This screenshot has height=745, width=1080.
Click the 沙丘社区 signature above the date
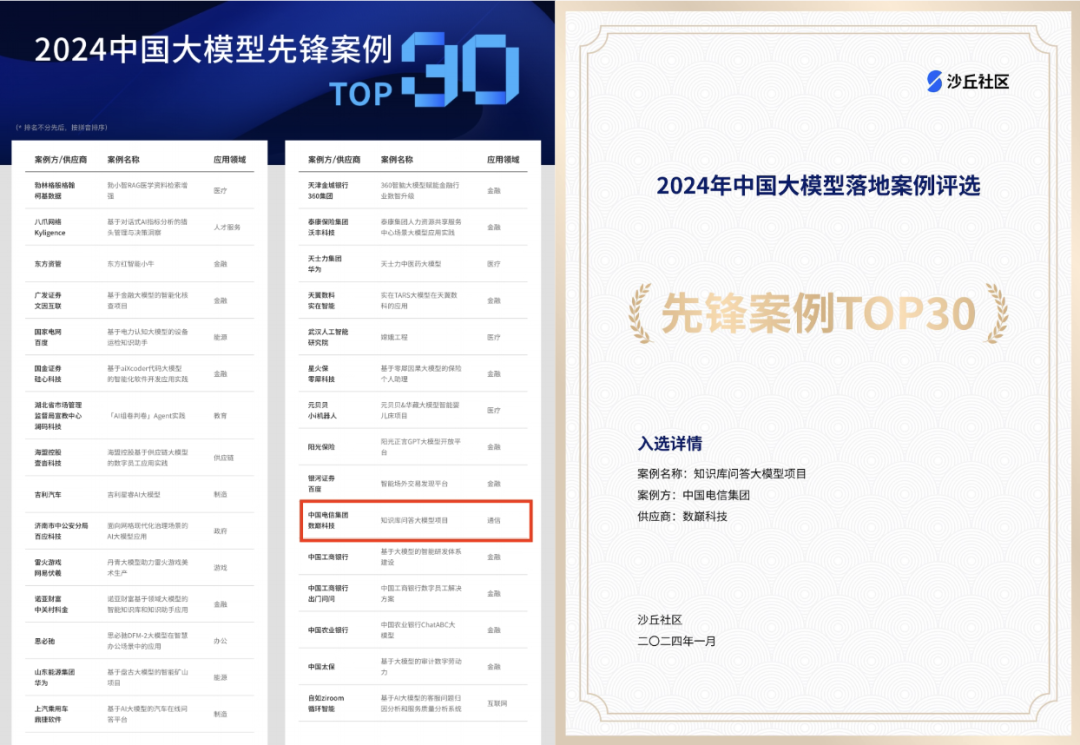coord(659,620)
